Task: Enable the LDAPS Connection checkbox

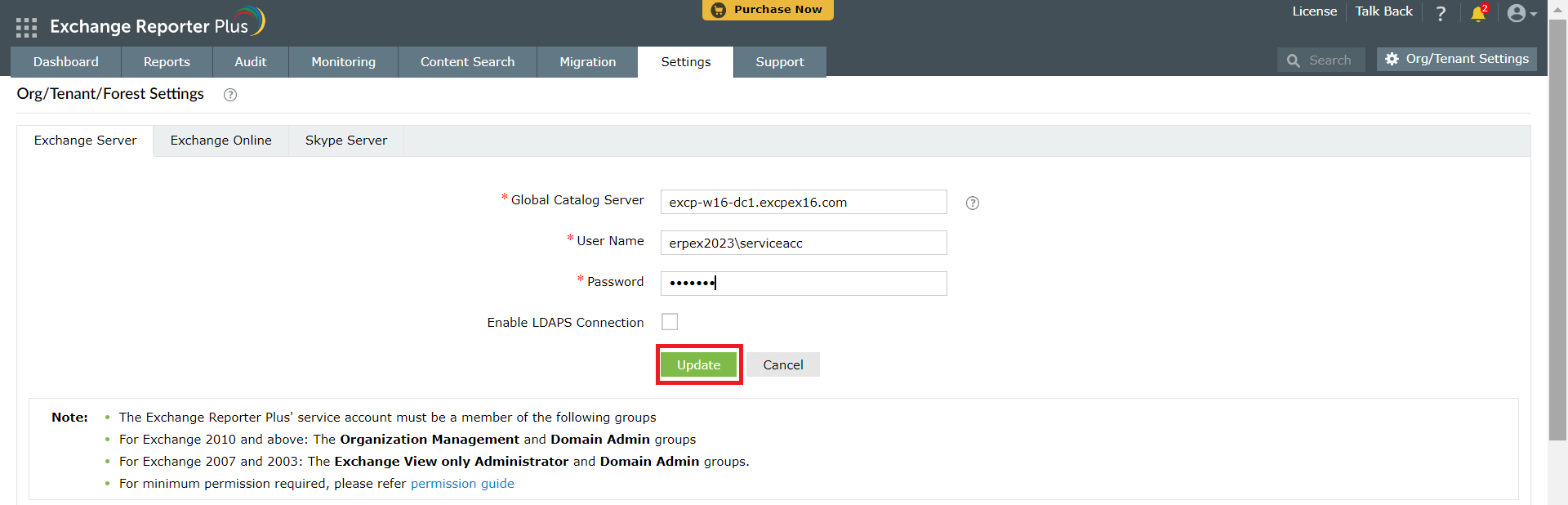Action: point(670,322)
